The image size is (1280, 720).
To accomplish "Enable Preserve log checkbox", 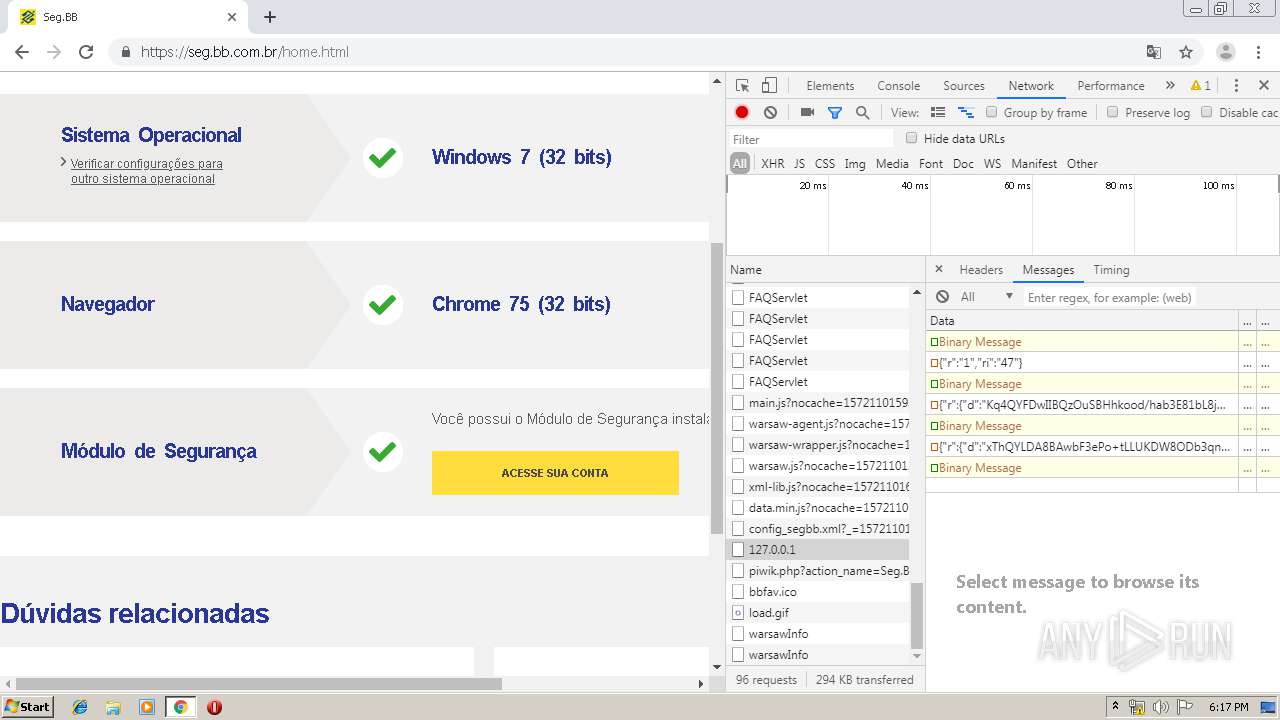I will coord(1112,112).
